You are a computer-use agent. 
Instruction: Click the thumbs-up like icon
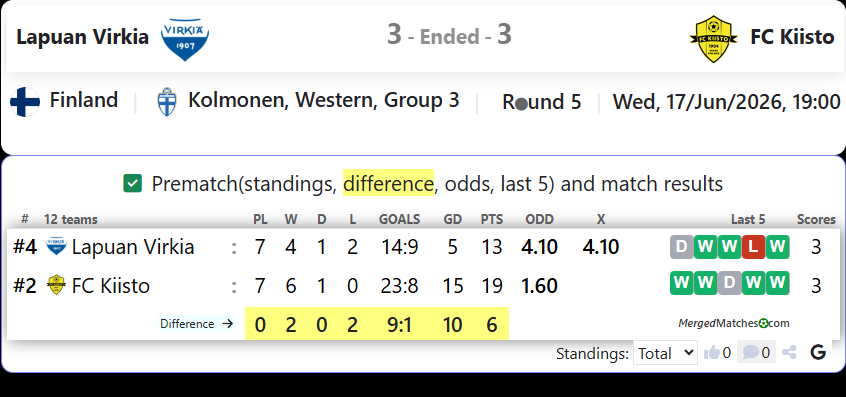pyautogui.click(x=712, y=353)
